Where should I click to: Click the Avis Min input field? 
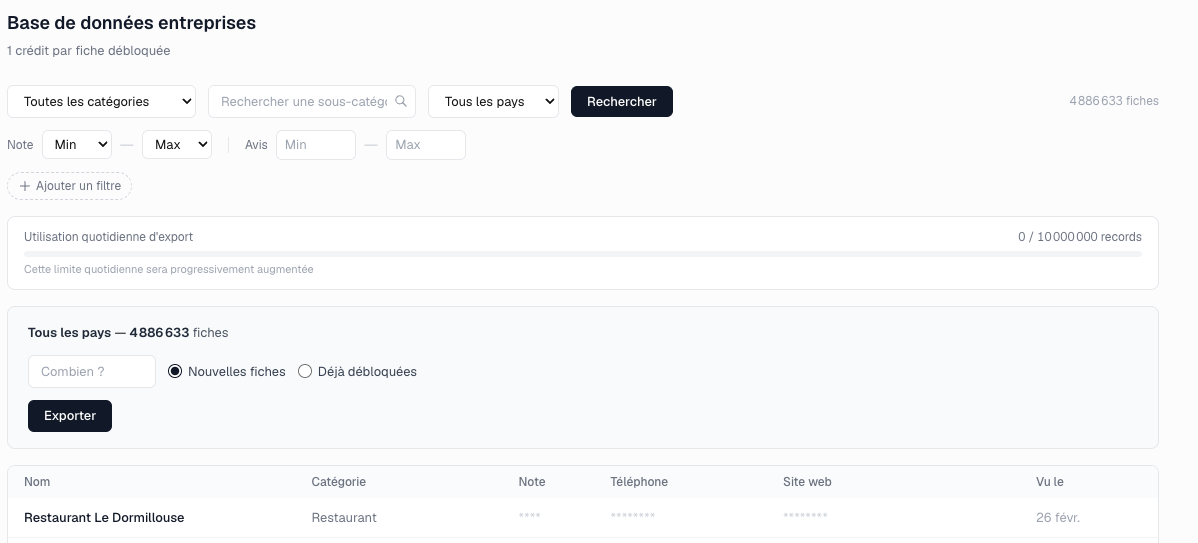coord(315,144)
